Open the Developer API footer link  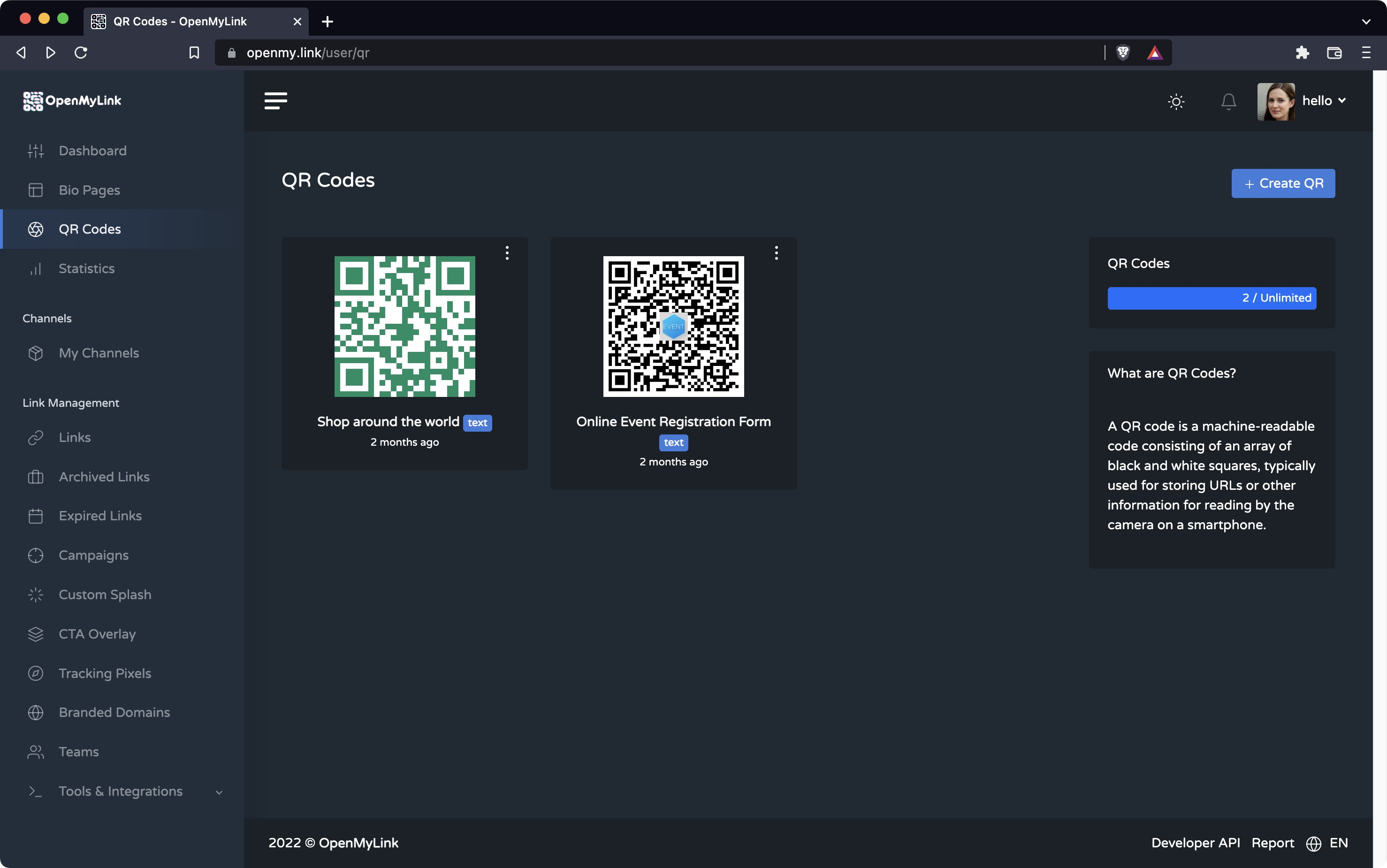1195,843
